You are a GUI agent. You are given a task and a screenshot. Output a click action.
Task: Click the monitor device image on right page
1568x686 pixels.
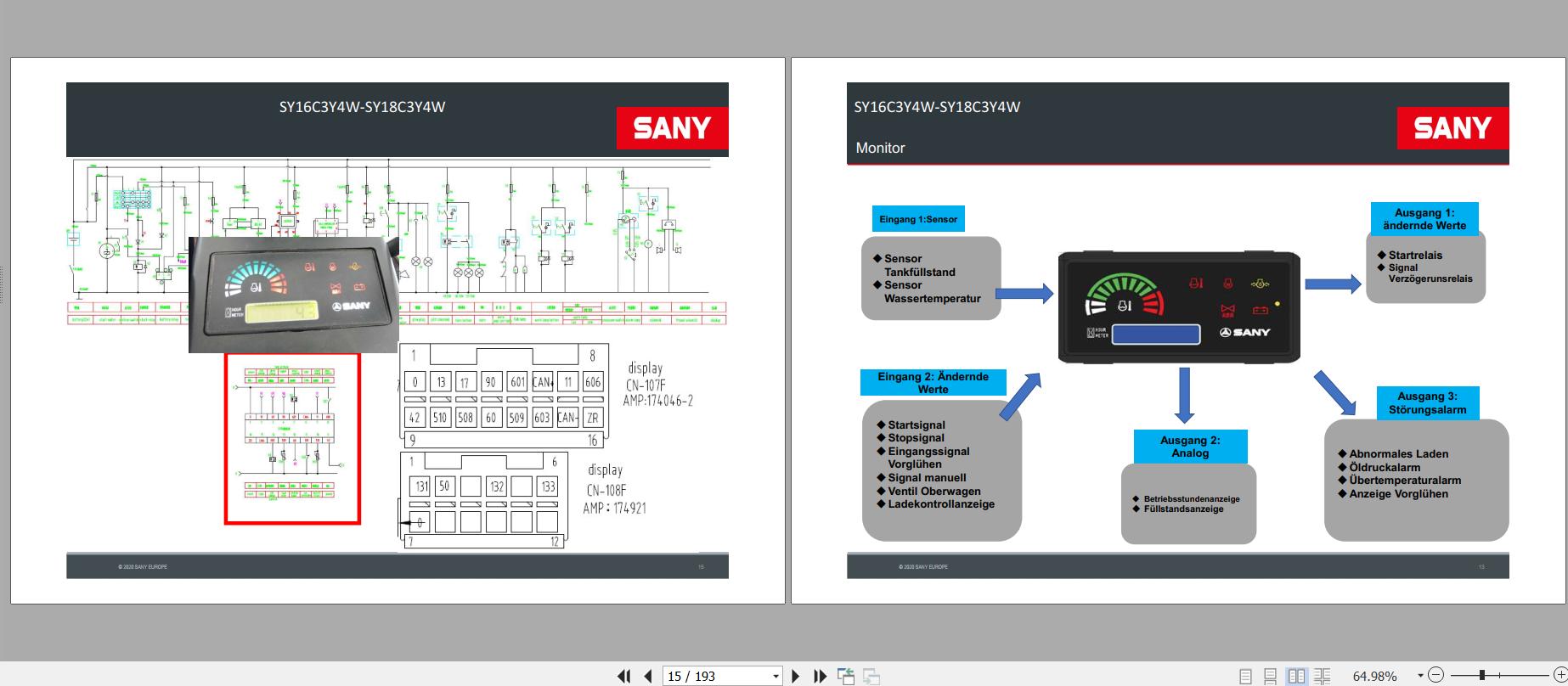point(1179,307)
